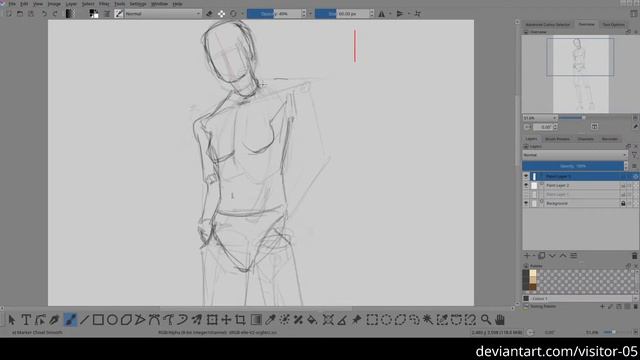The width and height of the screenshot is (640, 360).
Task: Select the Fill bucket tool
Action: [x=312, y=320]
